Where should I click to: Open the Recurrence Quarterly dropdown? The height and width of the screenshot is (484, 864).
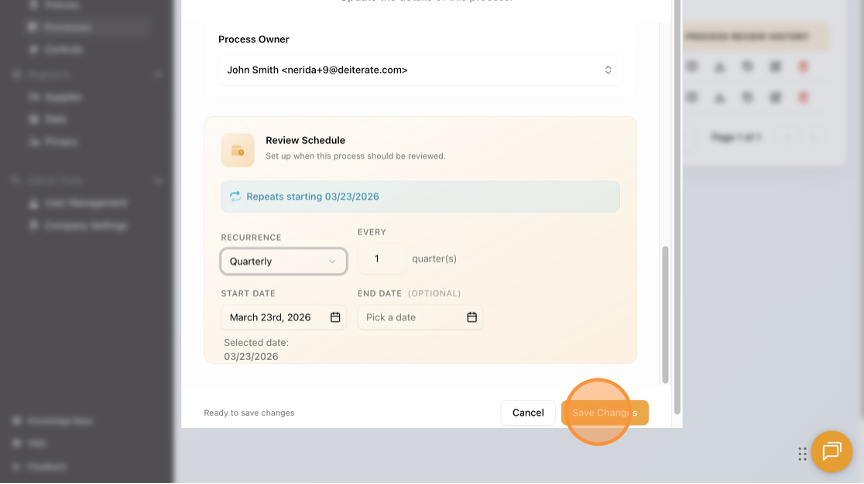tap(284, 261)
